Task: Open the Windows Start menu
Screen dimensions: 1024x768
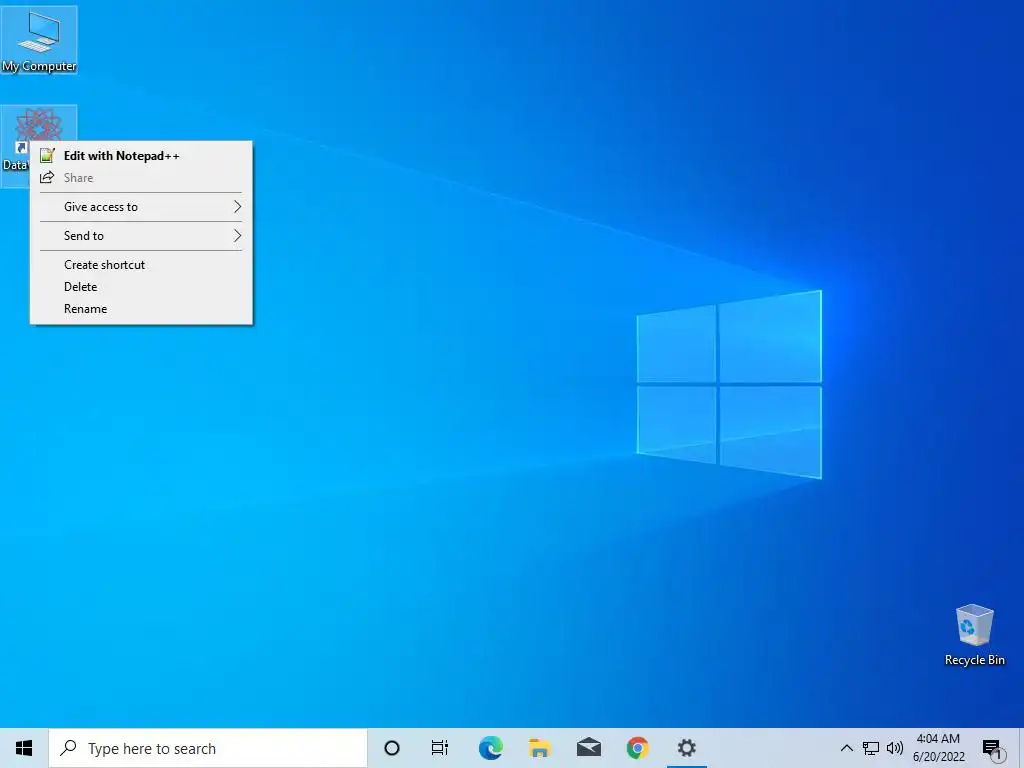Action: point(24,748)
